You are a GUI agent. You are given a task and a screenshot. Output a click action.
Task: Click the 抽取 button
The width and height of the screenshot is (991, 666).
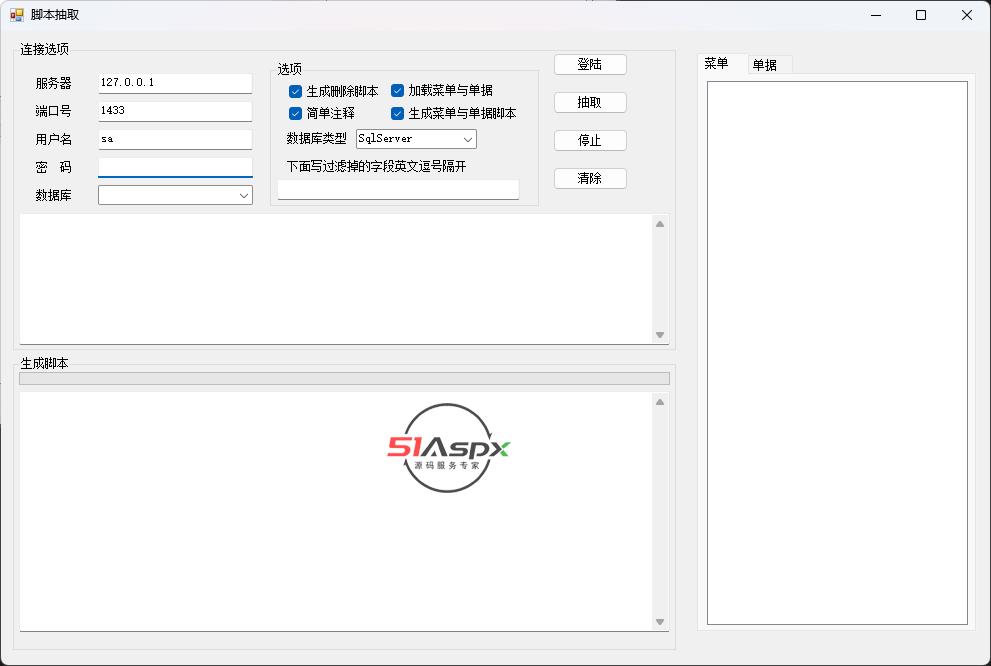590,102
